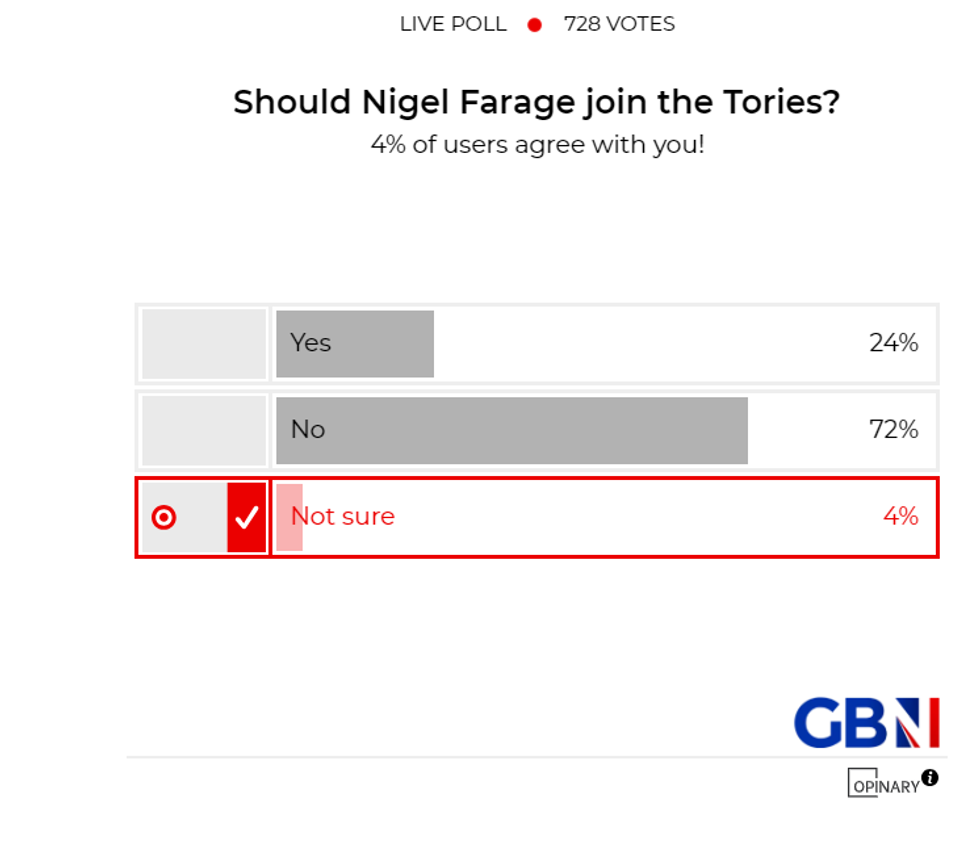Click the GB News logo
Screen dimensions: 980x868
click(x=866, y=722)
